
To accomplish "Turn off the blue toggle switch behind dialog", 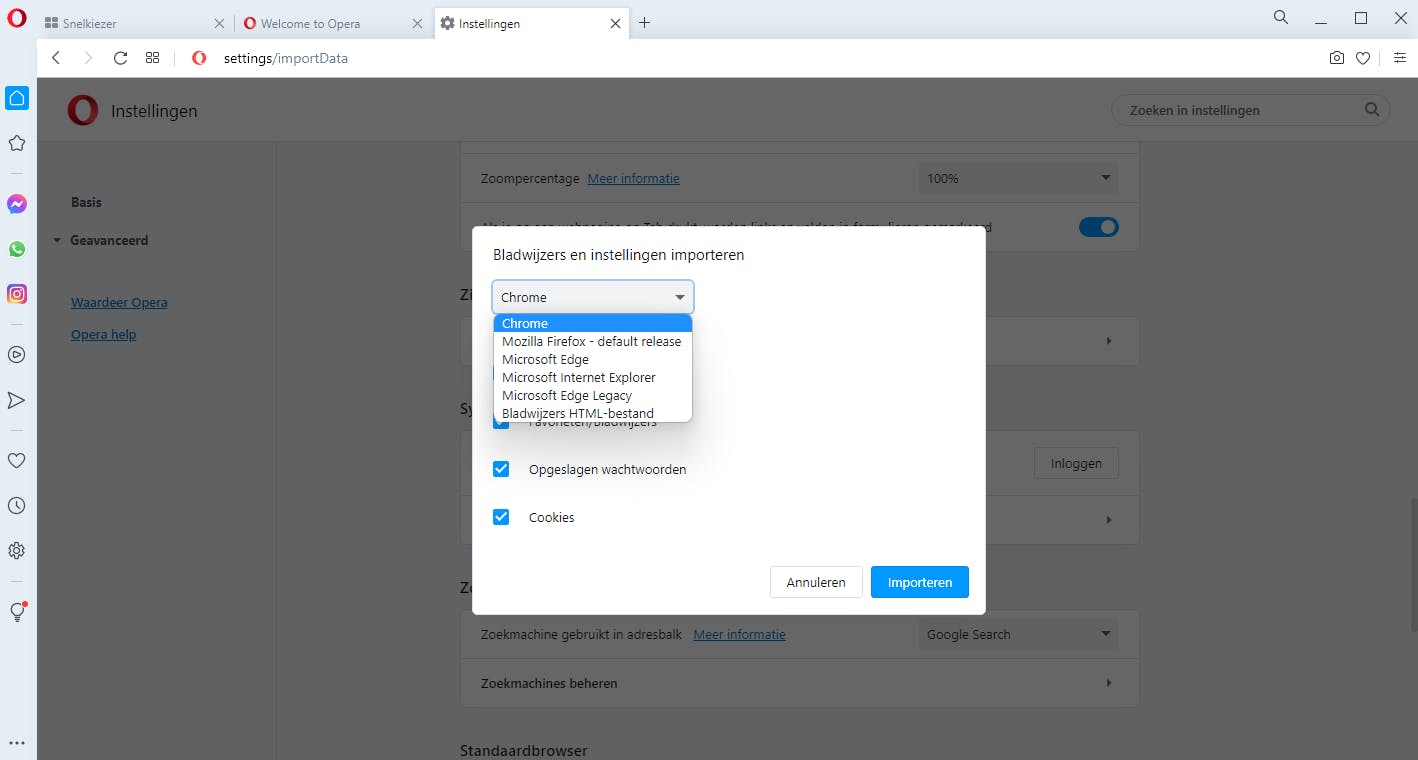I will point(1099,227).
